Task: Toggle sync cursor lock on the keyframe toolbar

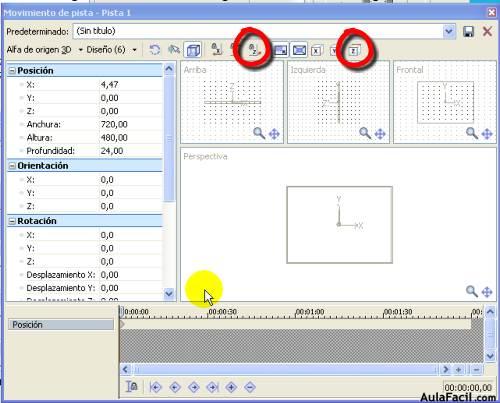Action: coord(132,387)
